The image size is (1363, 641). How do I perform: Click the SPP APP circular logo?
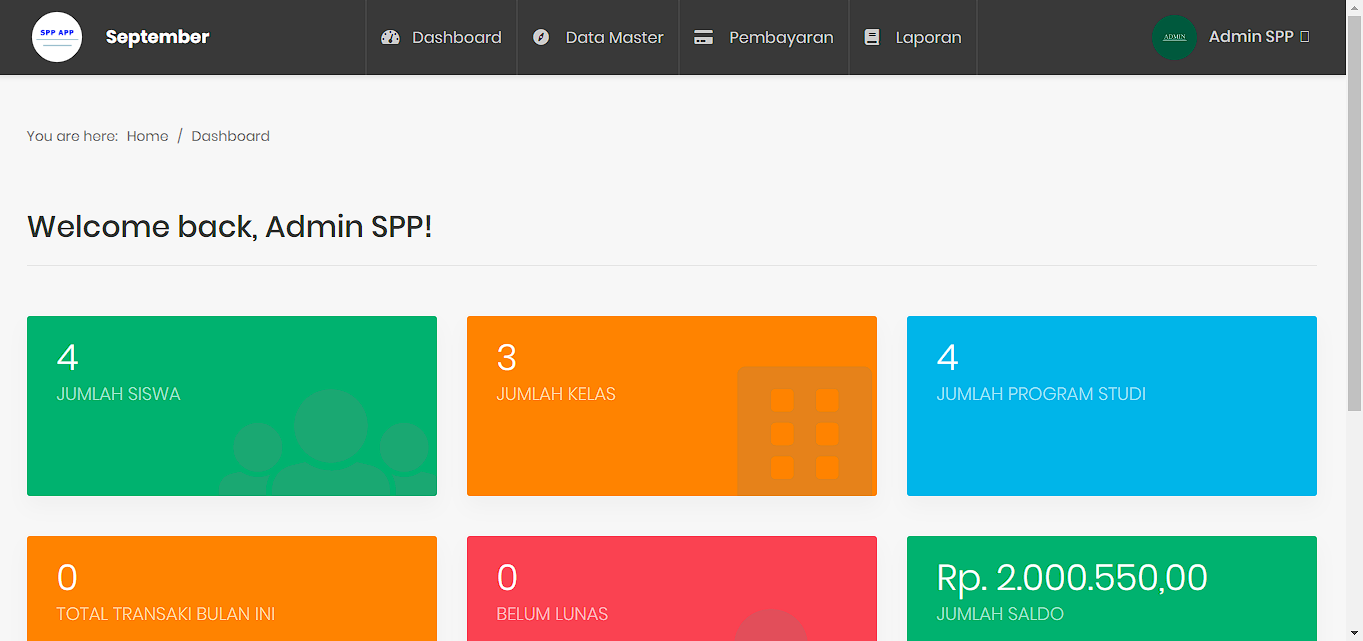pyautogui.click(x=57, y=37)
